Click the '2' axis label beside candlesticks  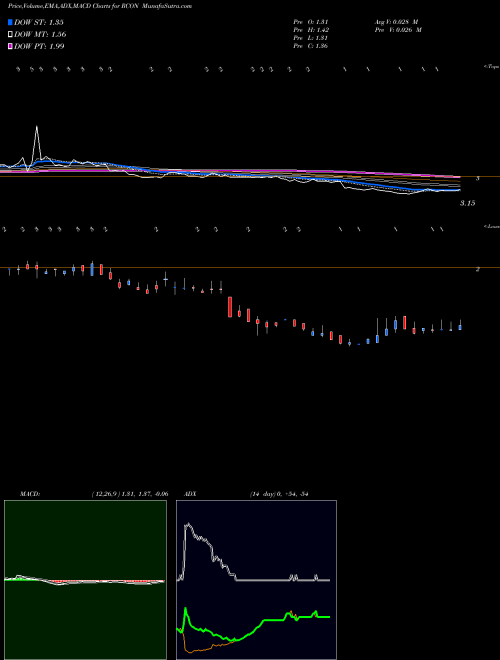(478, 269)
